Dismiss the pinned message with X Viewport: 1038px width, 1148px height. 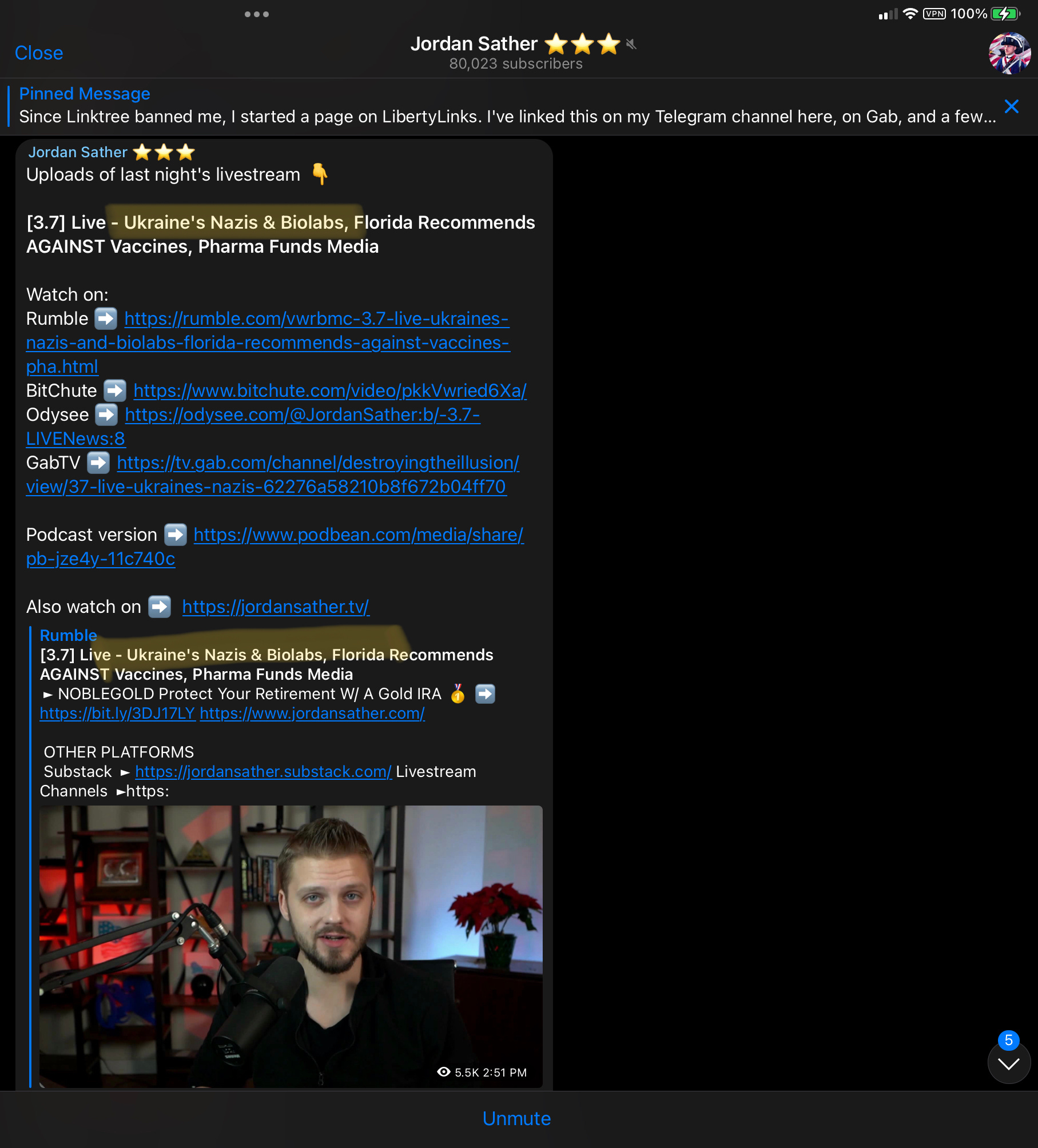(x=1011, y=106)
